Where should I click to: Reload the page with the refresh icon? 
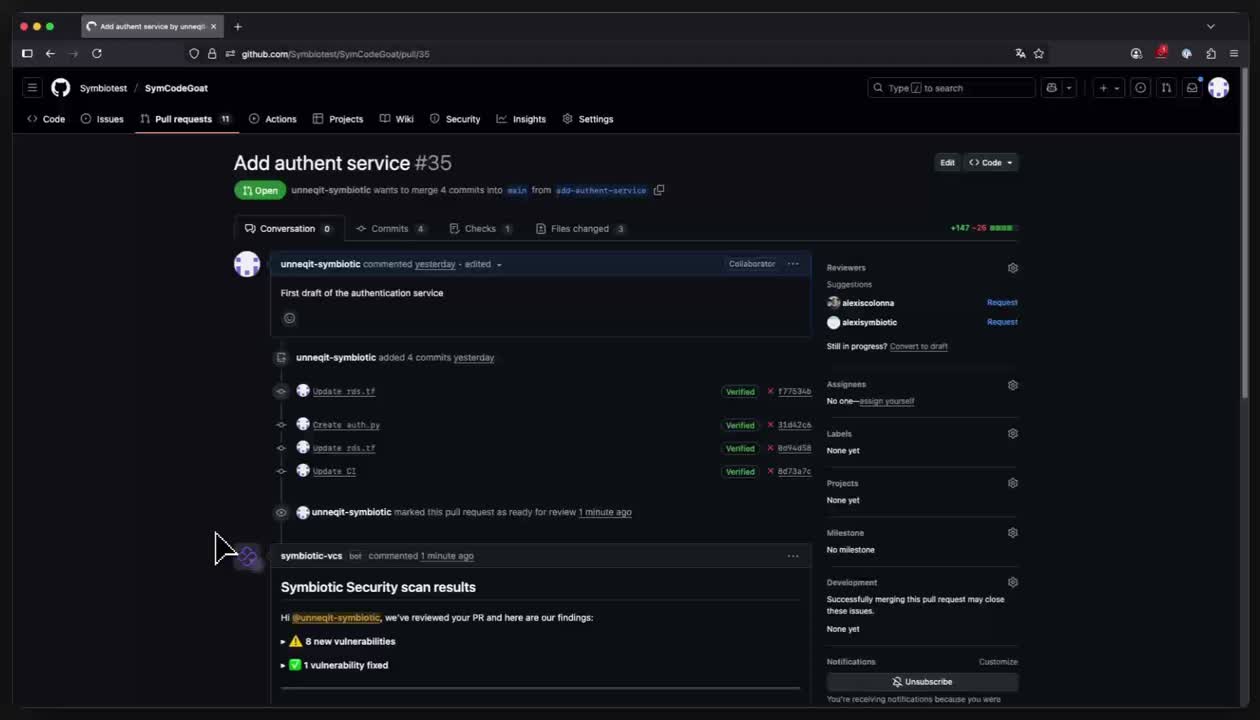[97, 54]
